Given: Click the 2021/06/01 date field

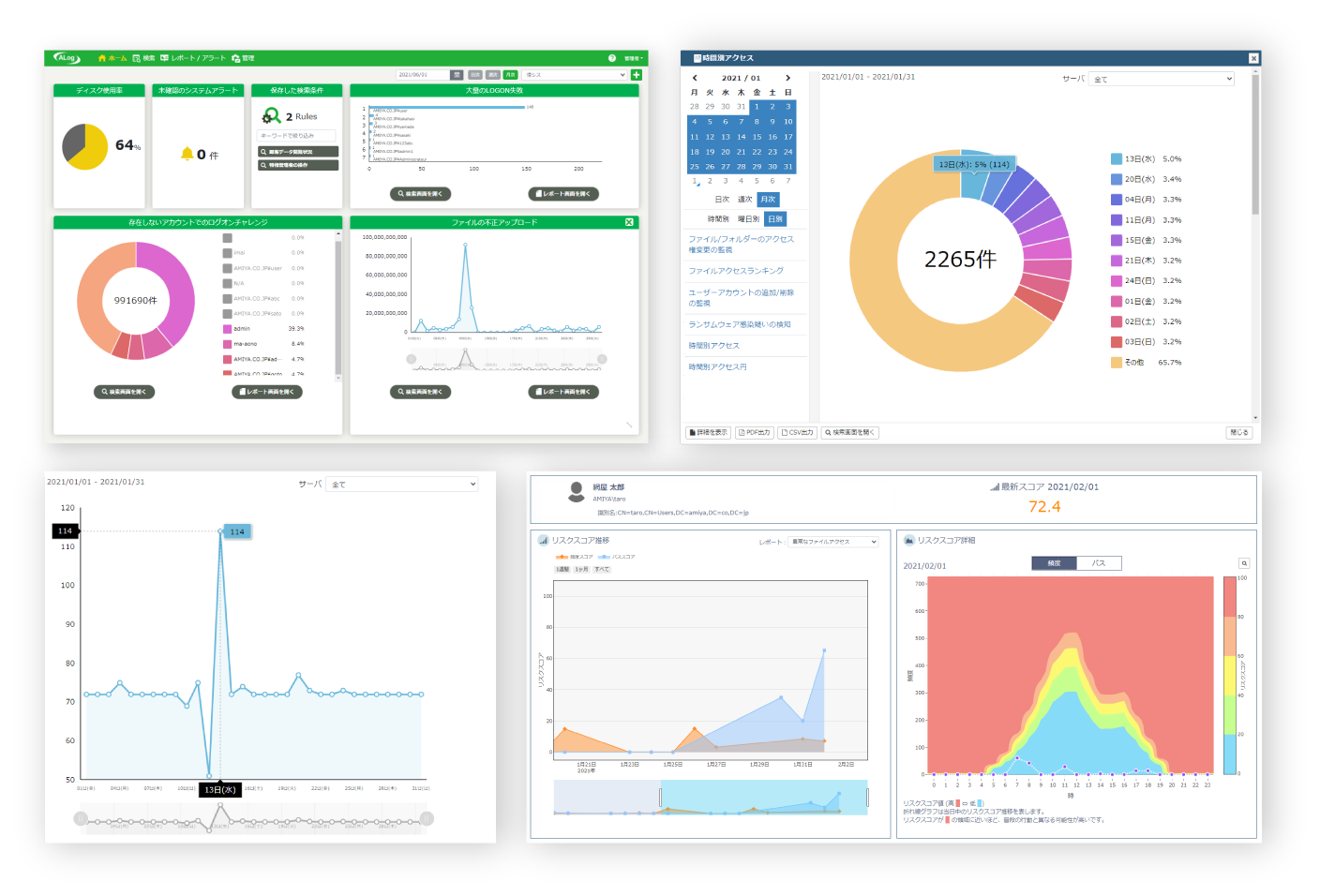Looking at the screenshot, I should coord(423,75).
